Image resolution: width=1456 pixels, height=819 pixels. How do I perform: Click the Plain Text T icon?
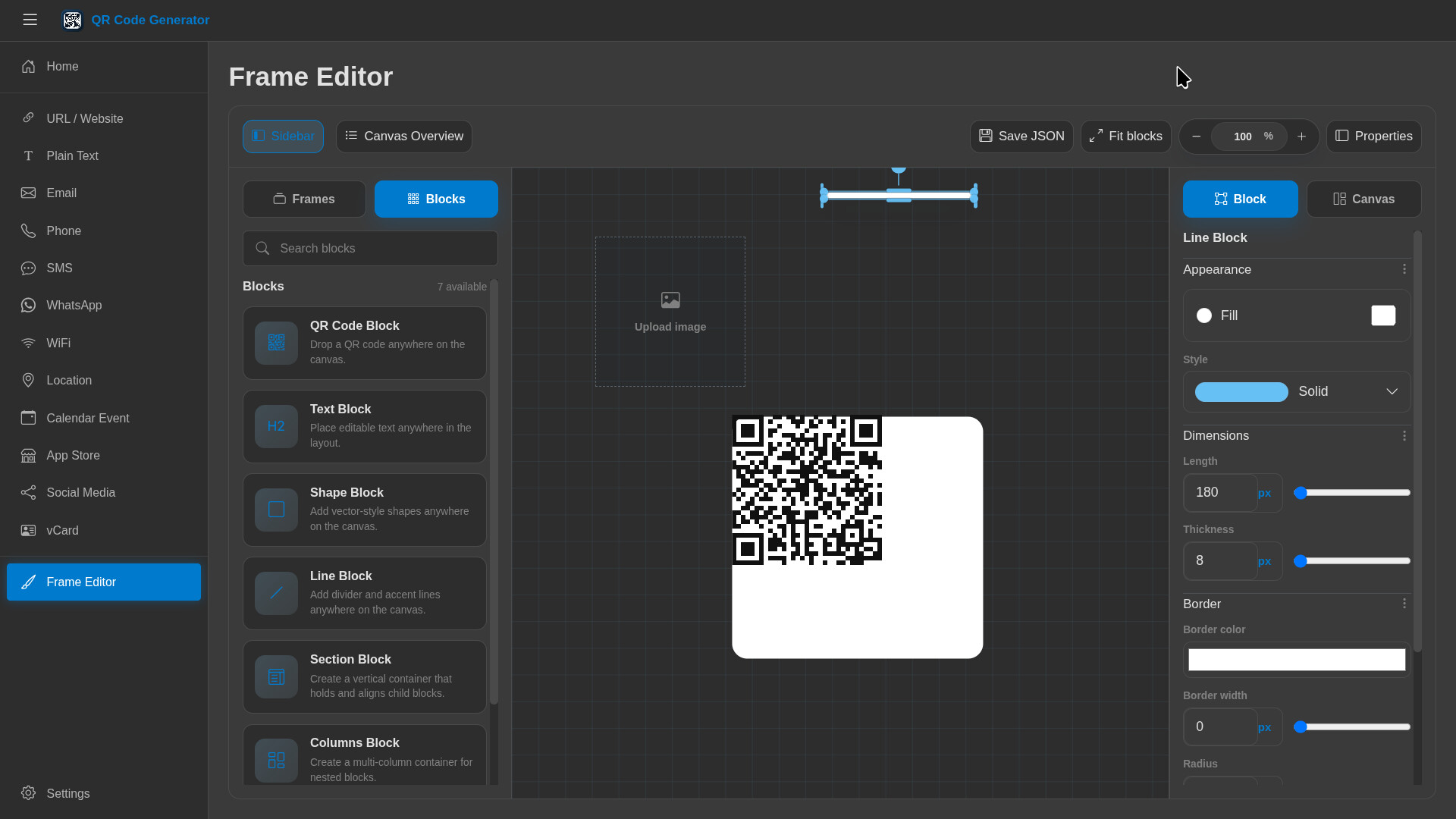pos(28,155)
